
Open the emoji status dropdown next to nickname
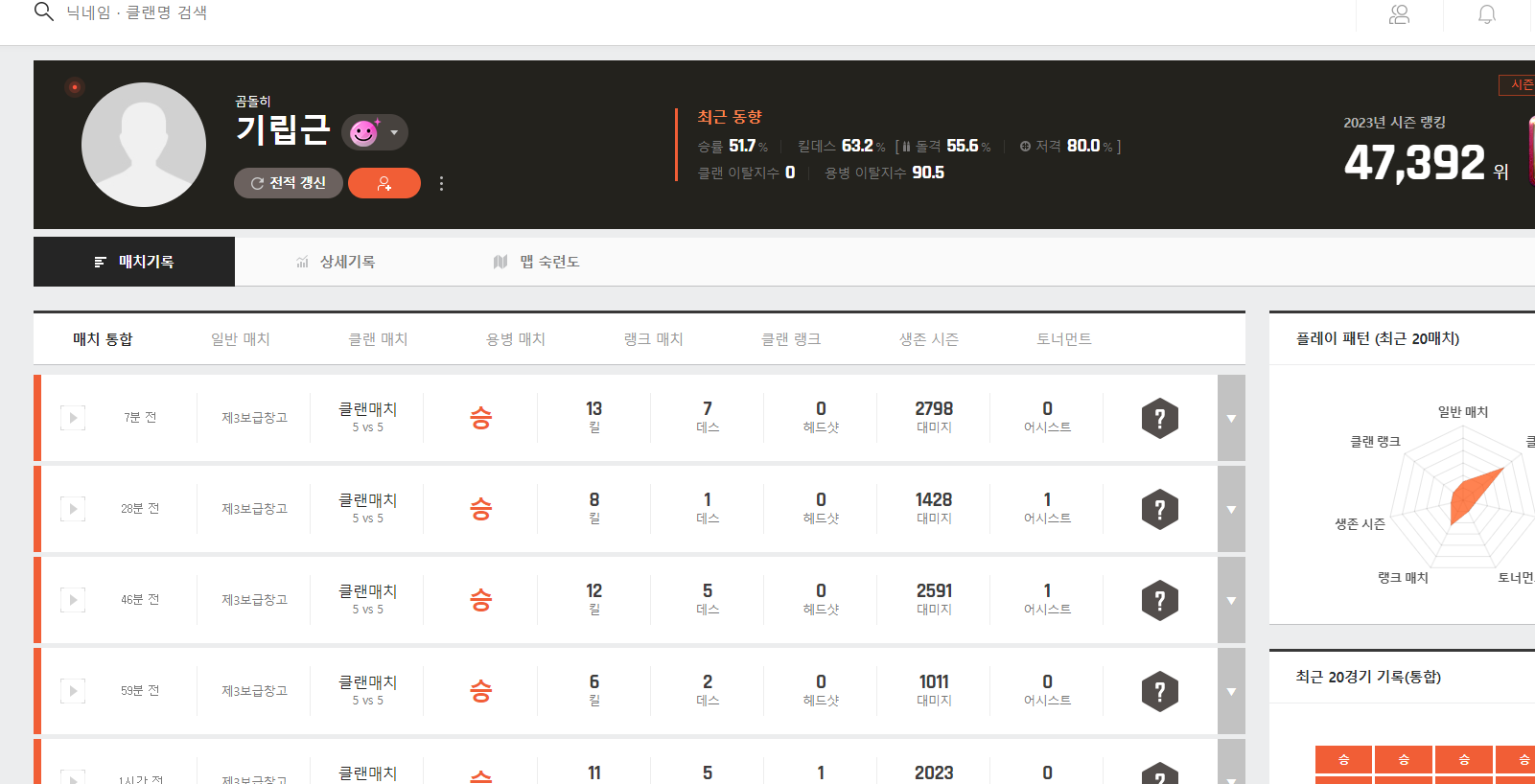(x=375, y=132)
